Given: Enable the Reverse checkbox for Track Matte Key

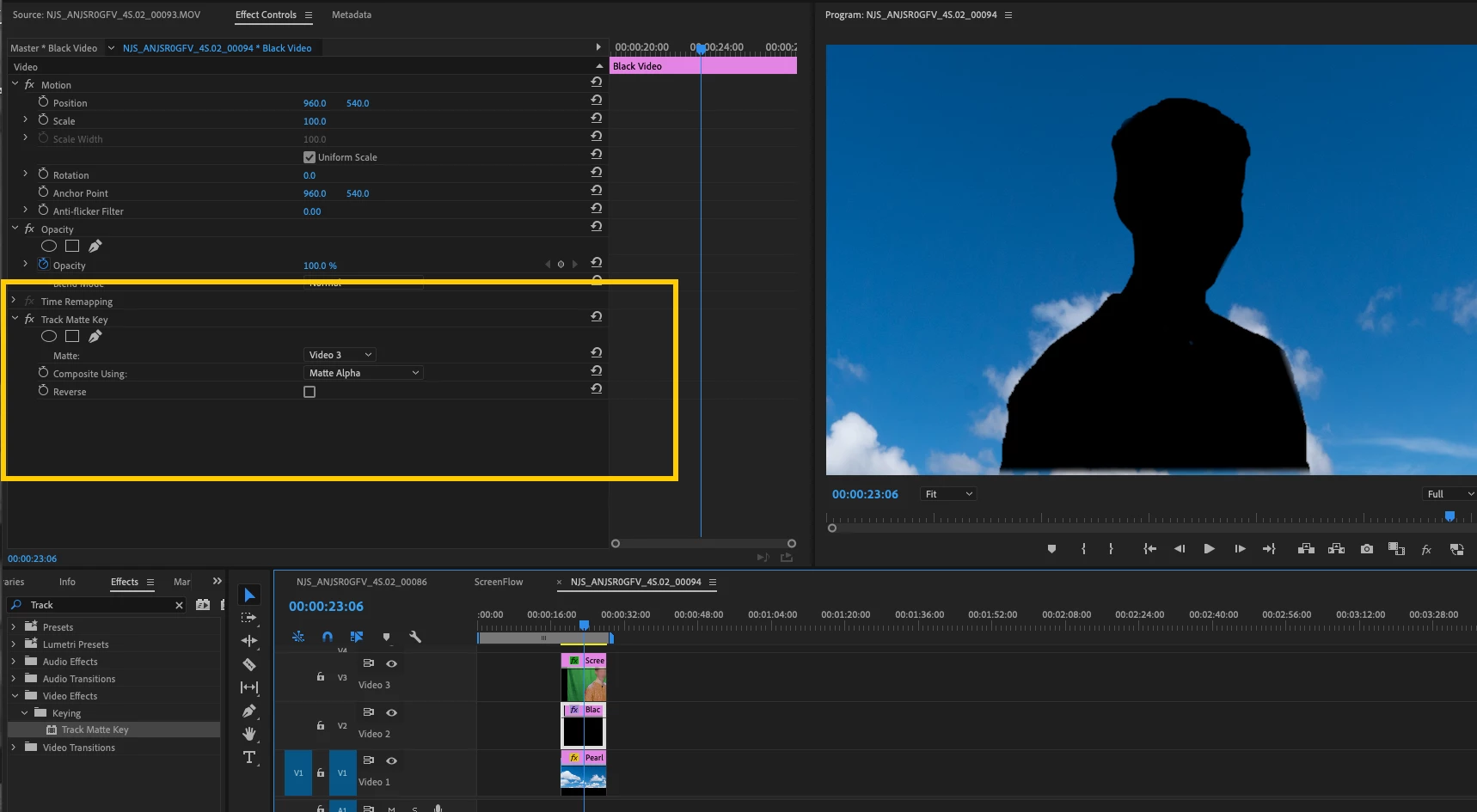Looking at the screenshot, I should click(x=309, y=392).
